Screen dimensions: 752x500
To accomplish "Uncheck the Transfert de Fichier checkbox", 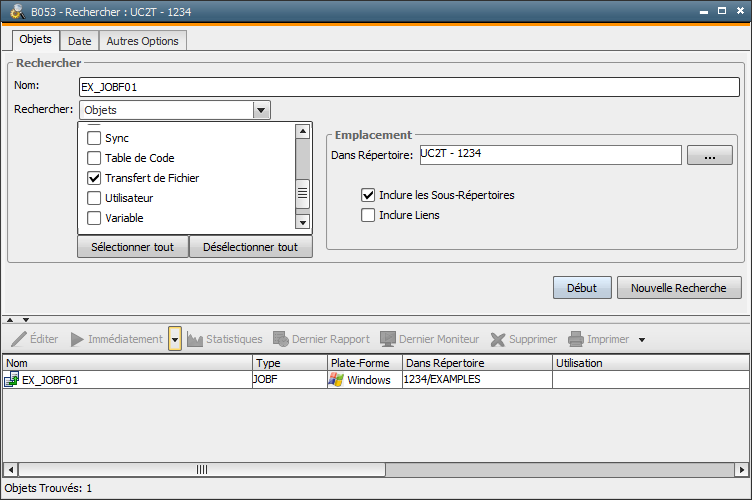I will click(x=94, y=178).
